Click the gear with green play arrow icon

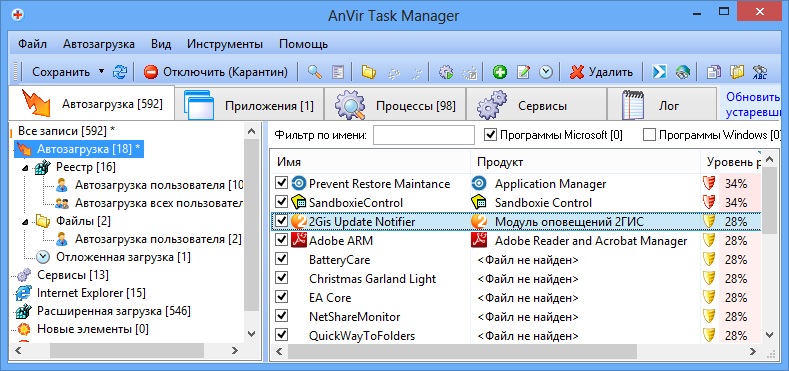446,72
